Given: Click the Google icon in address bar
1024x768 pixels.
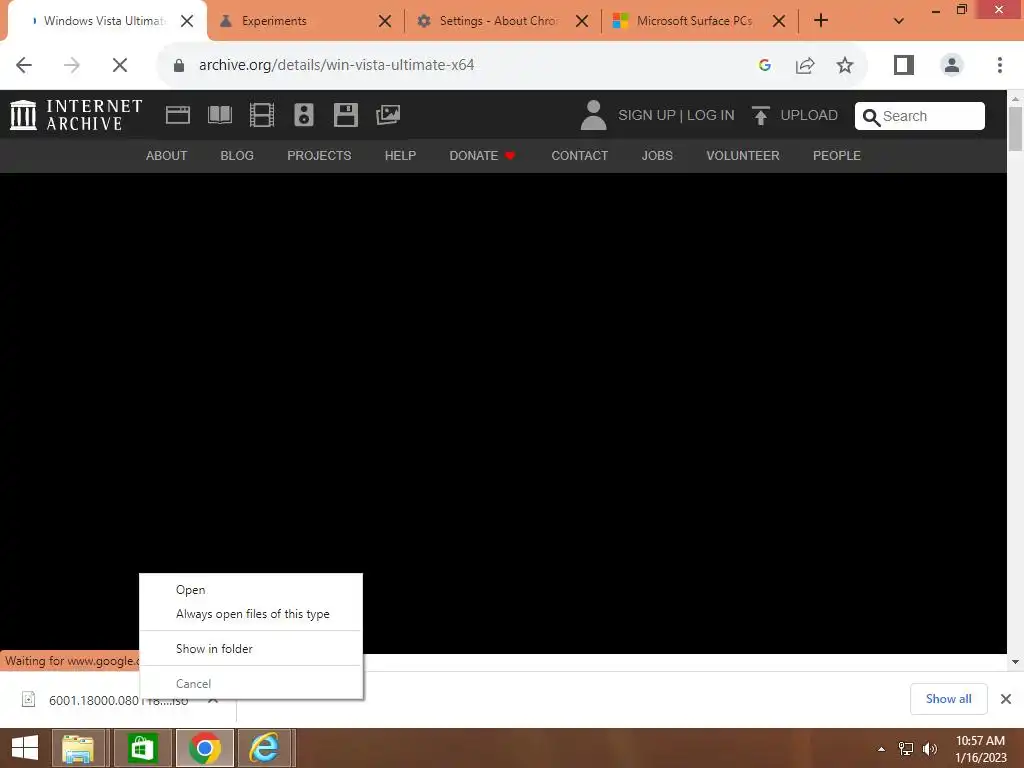Looking at the screenshot, I should [765, 65].
